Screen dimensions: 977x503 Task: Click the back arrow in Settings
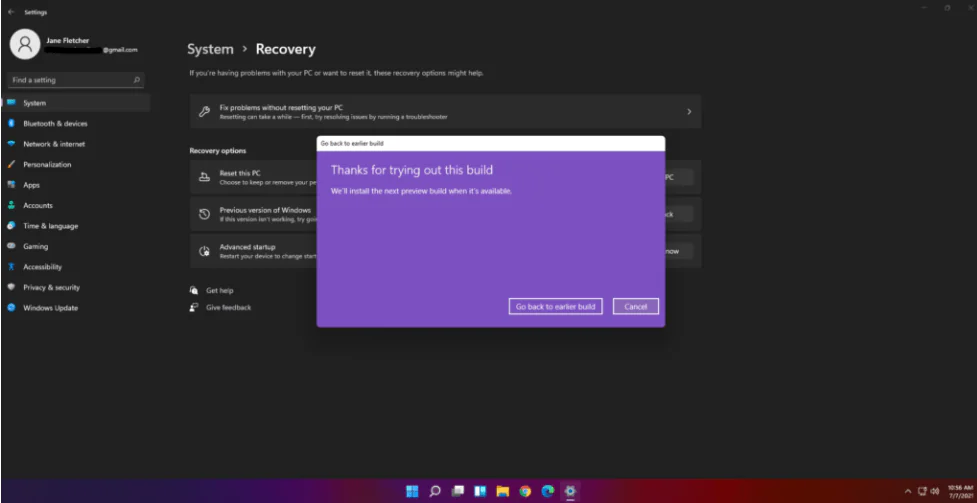tap(10, 13)
